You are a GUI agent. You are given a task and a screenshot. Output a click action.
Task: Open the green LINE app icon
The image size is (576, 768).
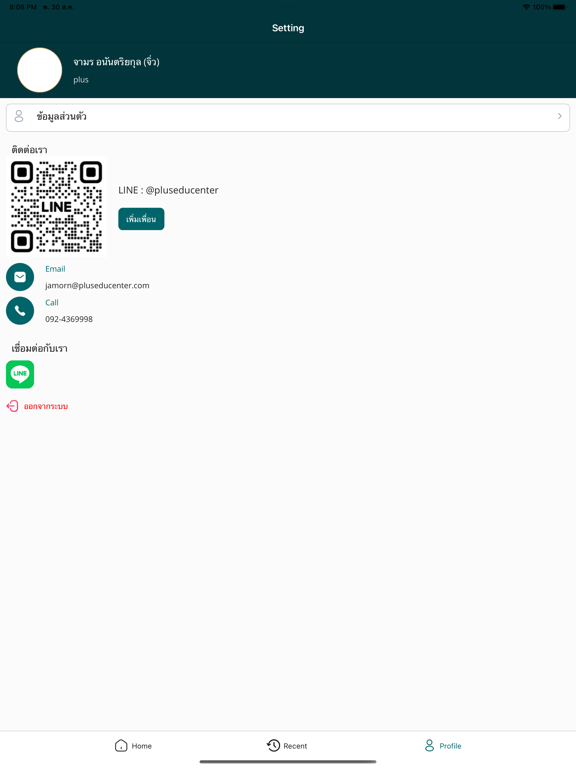[x=20, y=375]
